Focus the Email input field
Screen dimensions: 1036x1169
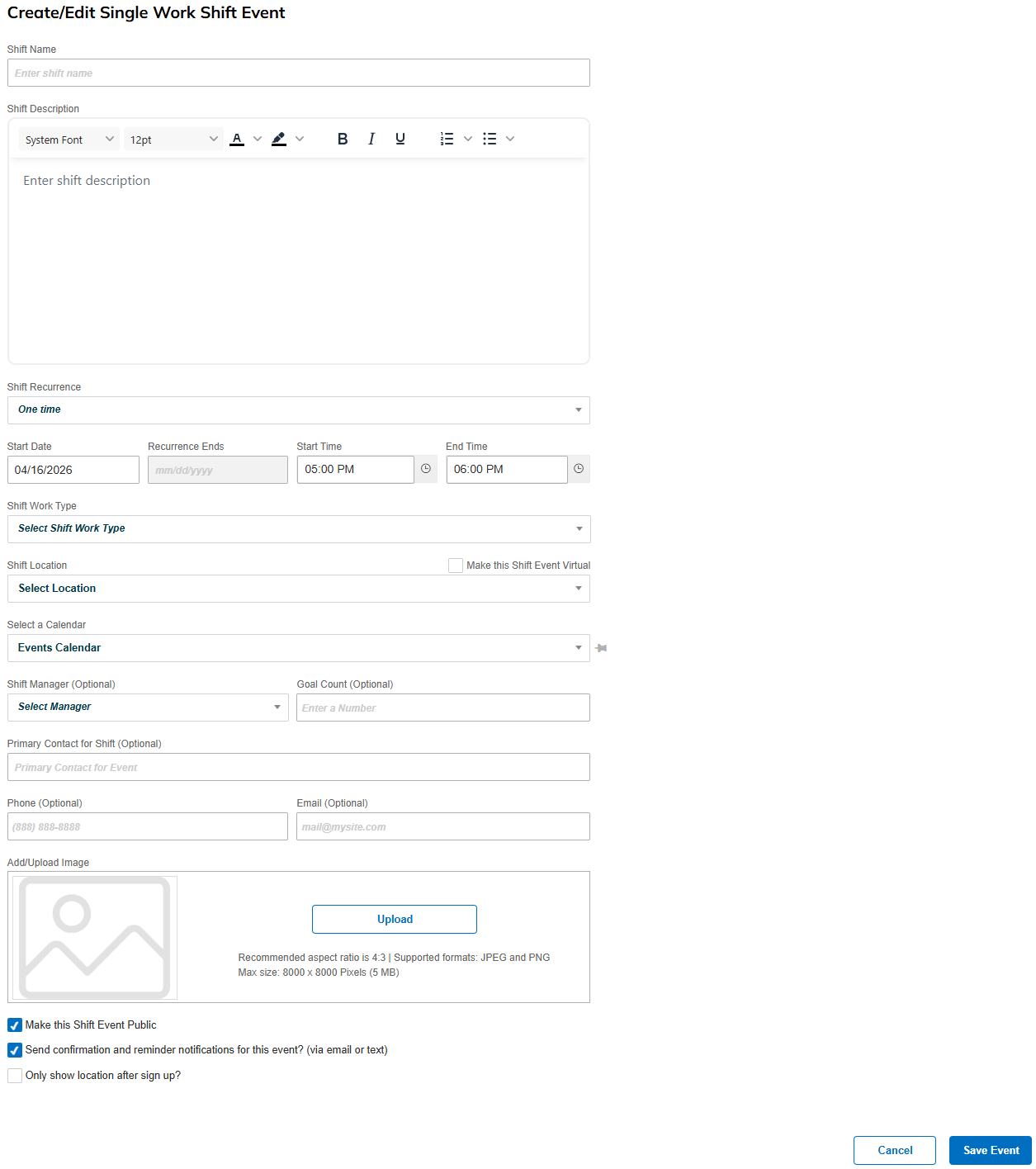(x=443, y=826)
